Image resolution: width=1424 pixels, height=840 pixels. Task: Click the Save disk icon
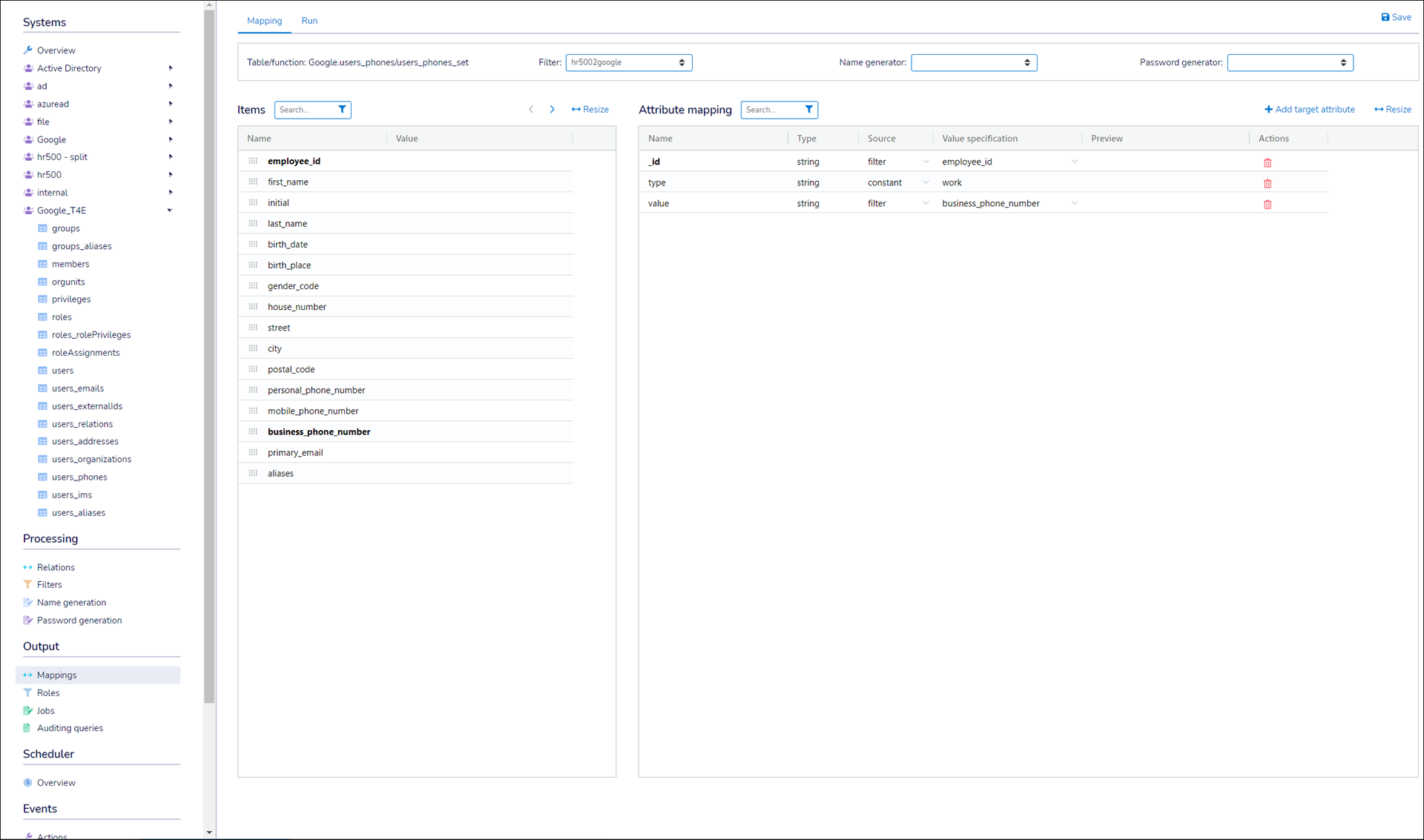(x=1385, y=17)
